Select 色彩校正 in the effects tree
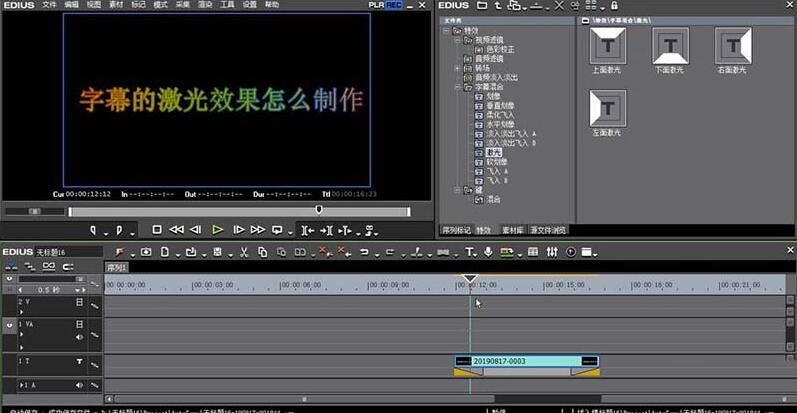The width and height of the screenshot is (797, 413). [500, 49]
